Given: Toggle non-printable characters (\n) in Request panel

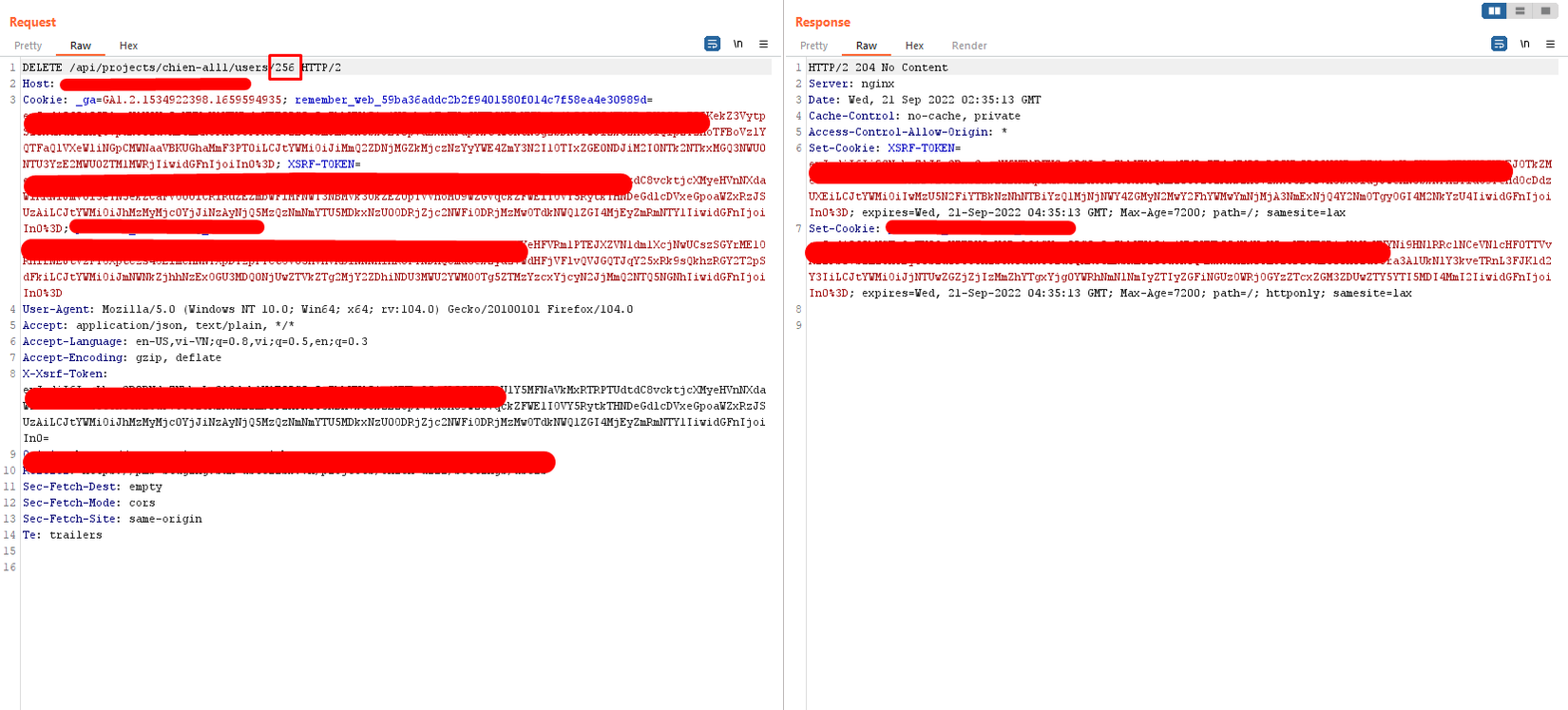Looking at the screenshot, I should (738, 44).
